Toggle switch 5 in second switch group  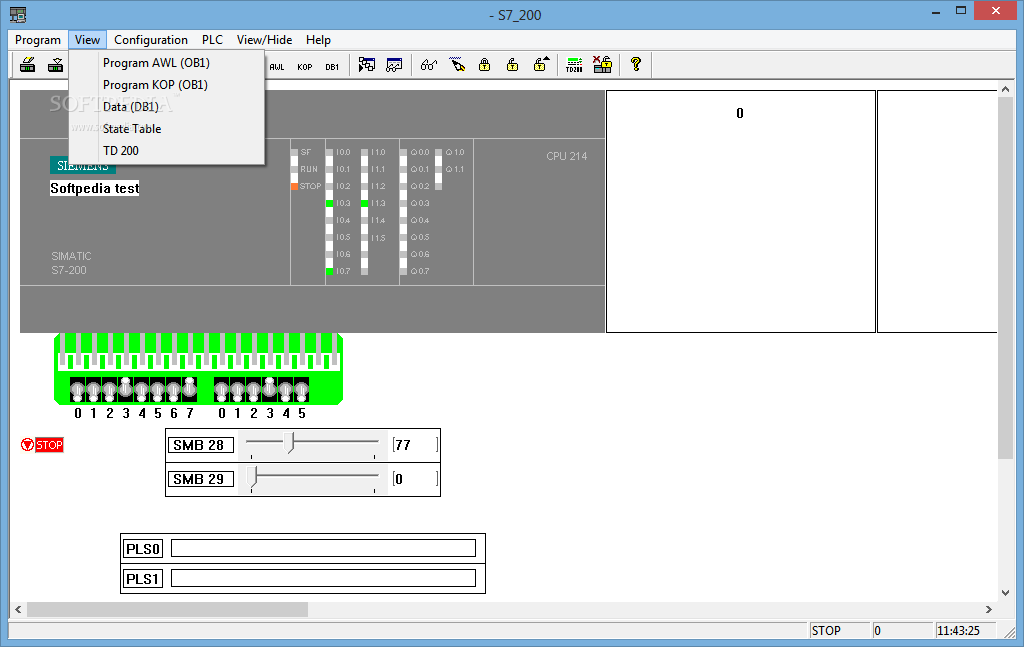point(302,390)
